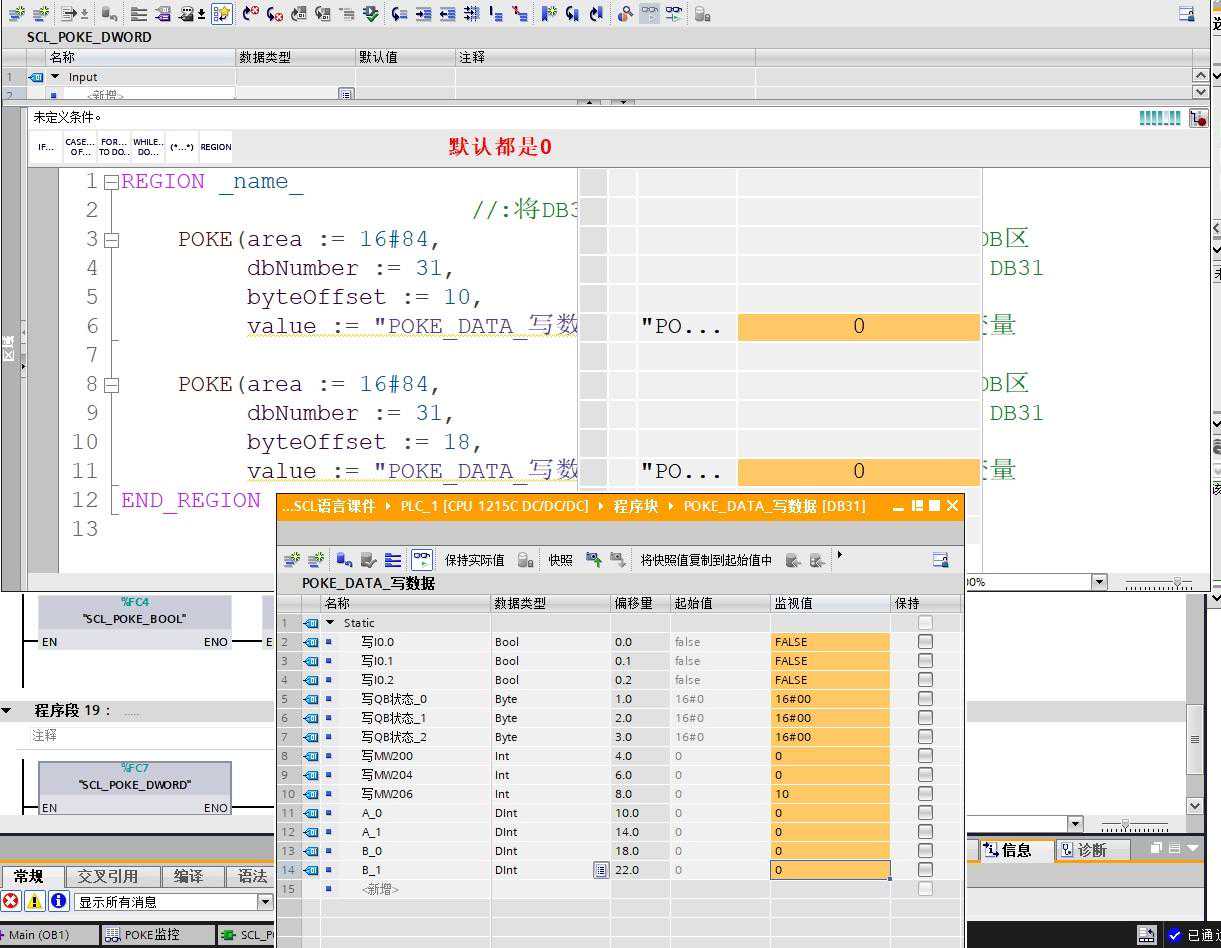Click the monitoring on/off glasses icon in DB31 toolbar
The width and height of the screenshot is (1221, 948).
(422, 560)
